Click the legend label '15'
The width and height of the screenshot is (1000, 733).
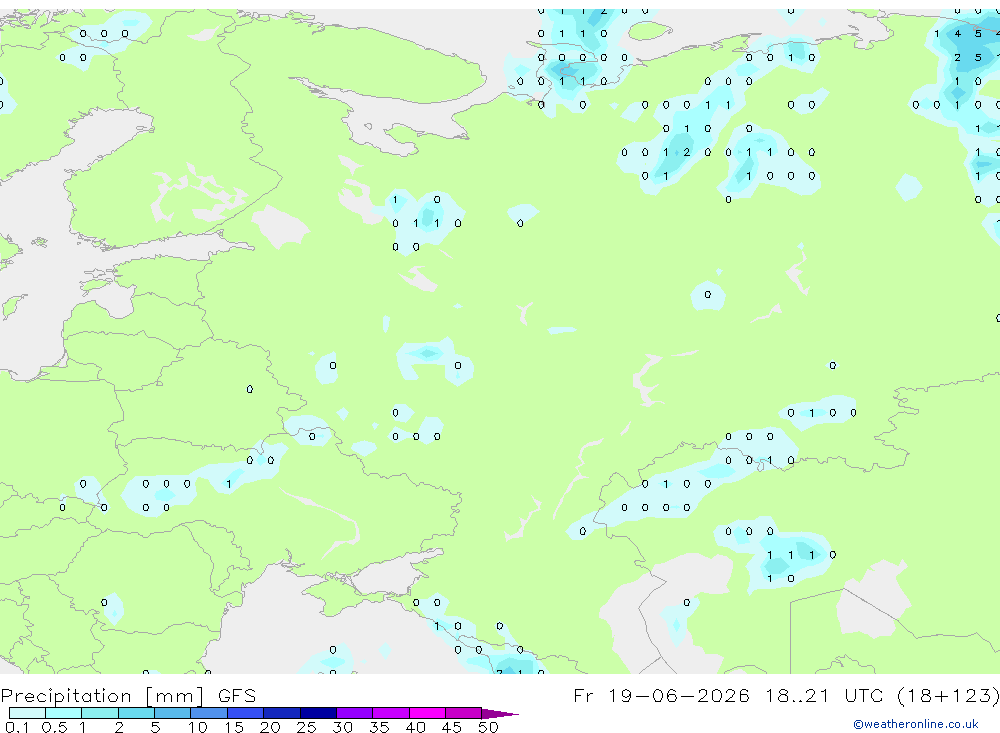234,727
